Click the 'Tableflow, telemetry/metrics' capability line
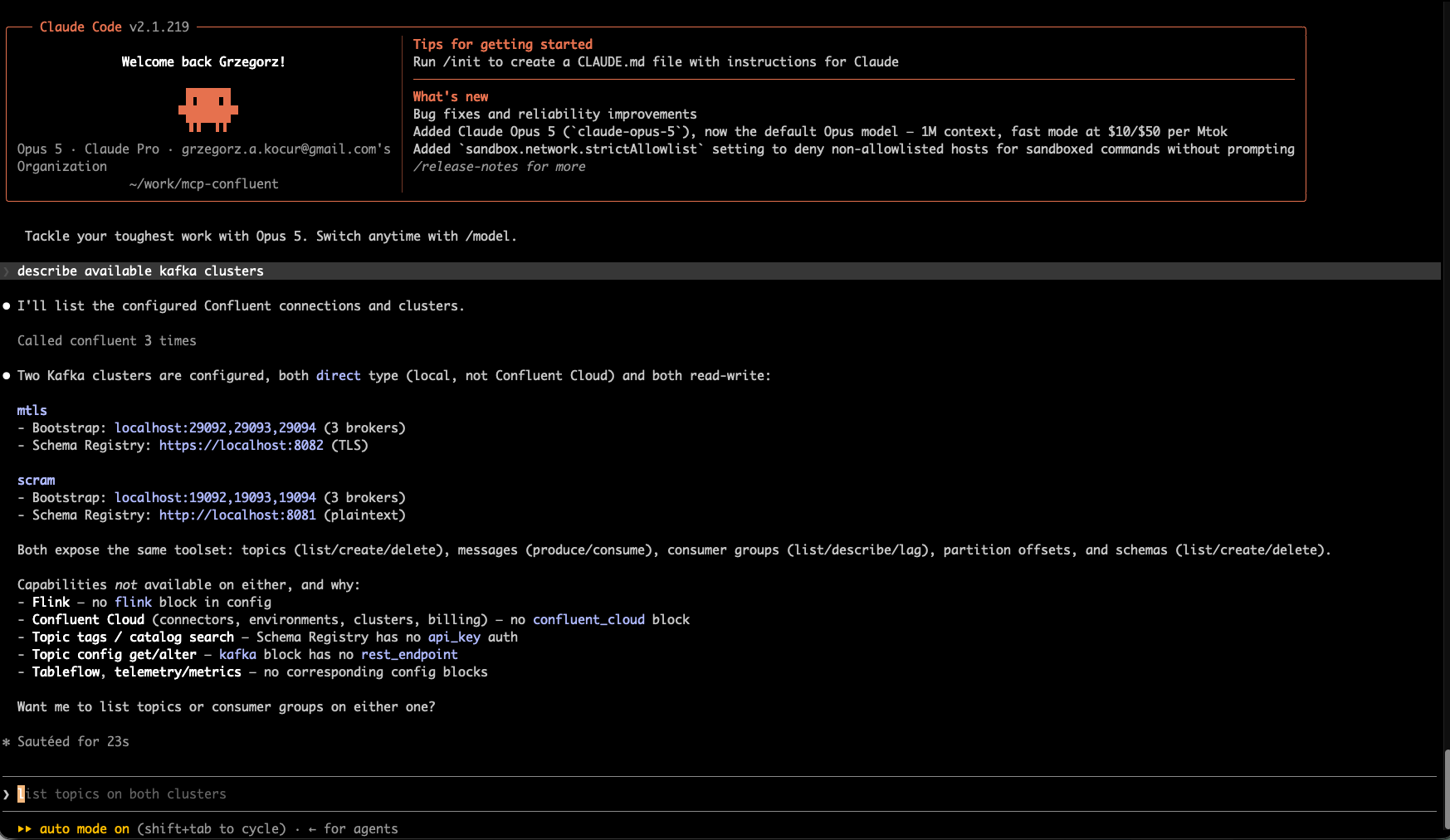The height and width of the screenshot is (840, 1450). point(252,672)
